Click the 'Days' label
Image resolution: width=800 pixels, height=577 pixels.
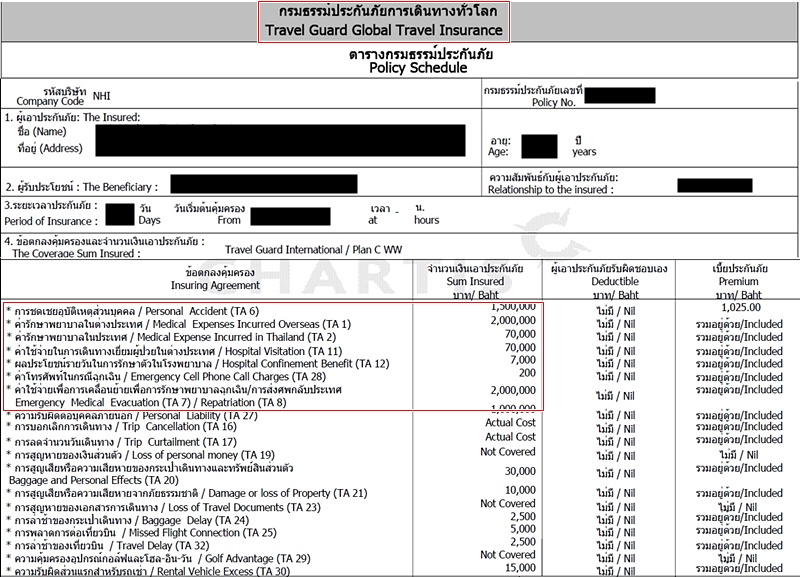[149, 220]
